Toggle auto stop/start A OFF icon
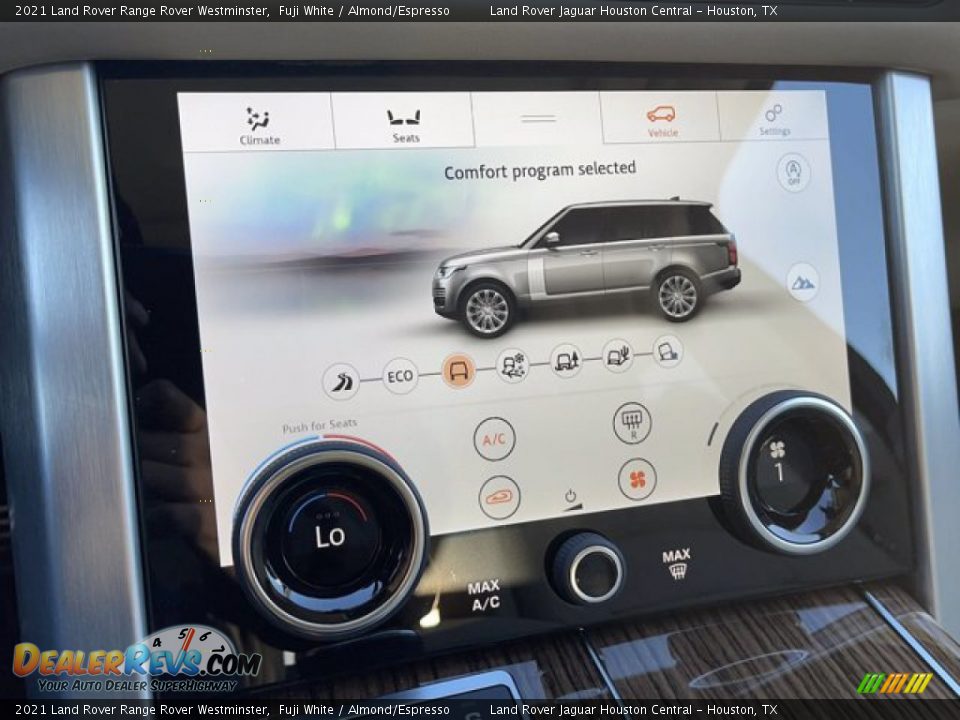This screenshot has width=960, height=720. tap(793, 172)
